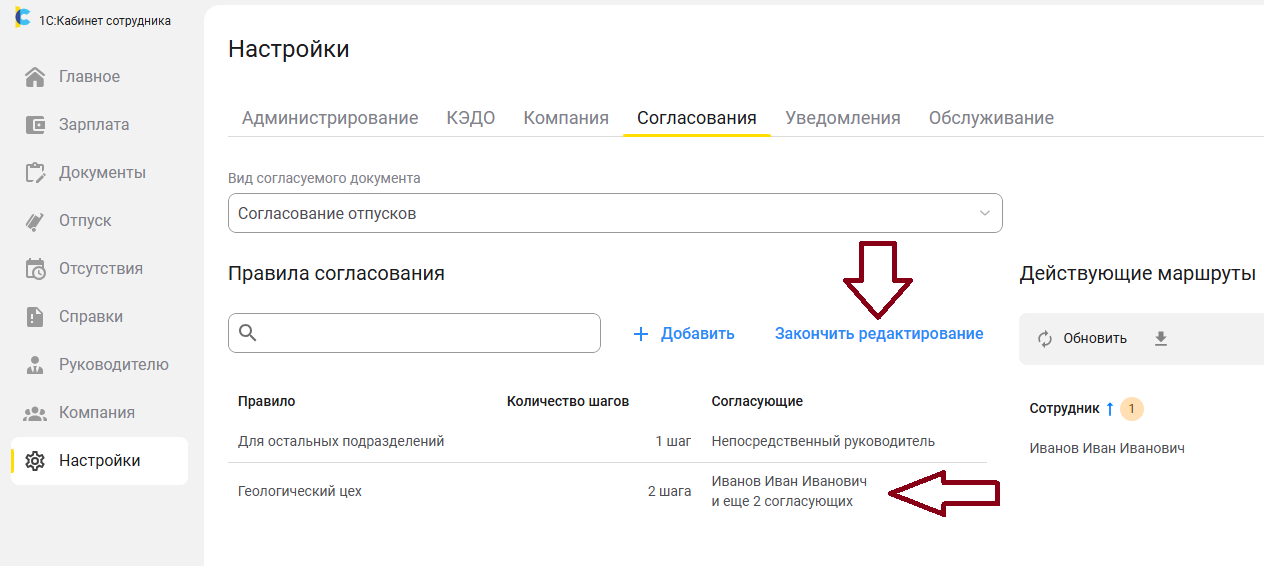The image size is (1264, 566).
Task: Open Документы via the clipboard icon
Action: coord(35,173)
